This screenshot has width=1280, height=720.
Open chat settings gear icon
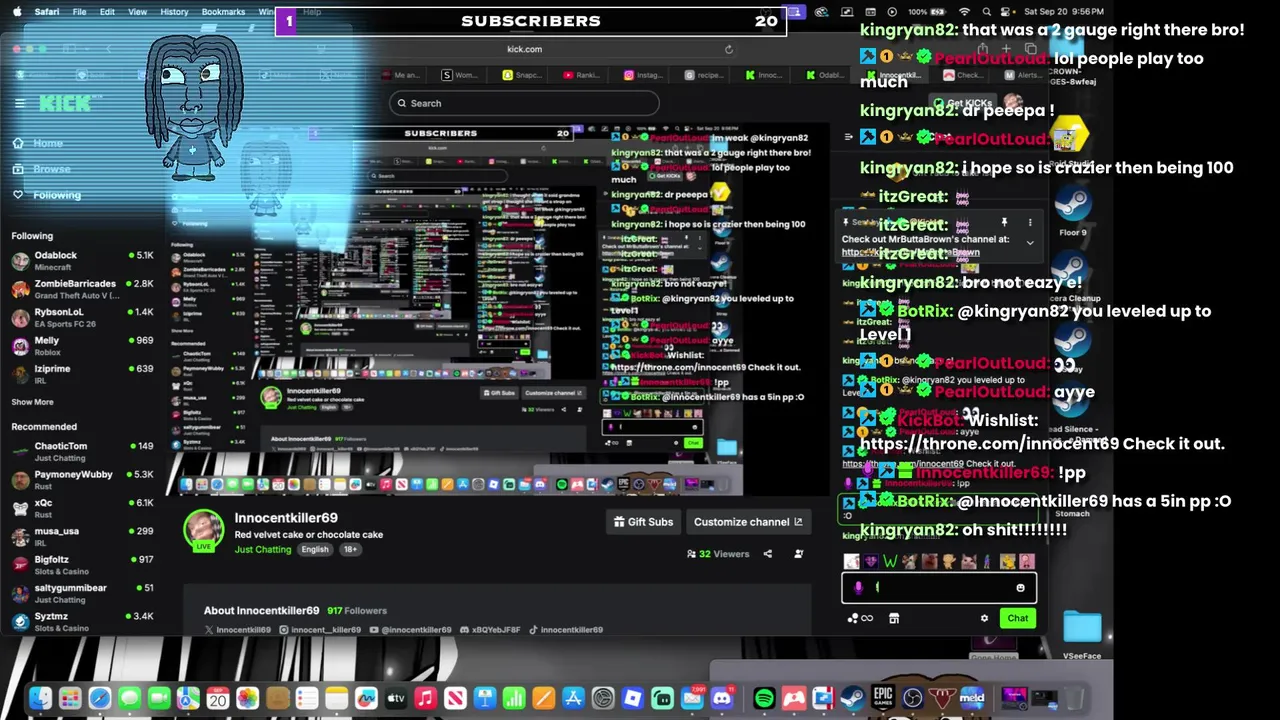[x=984, y=618]
